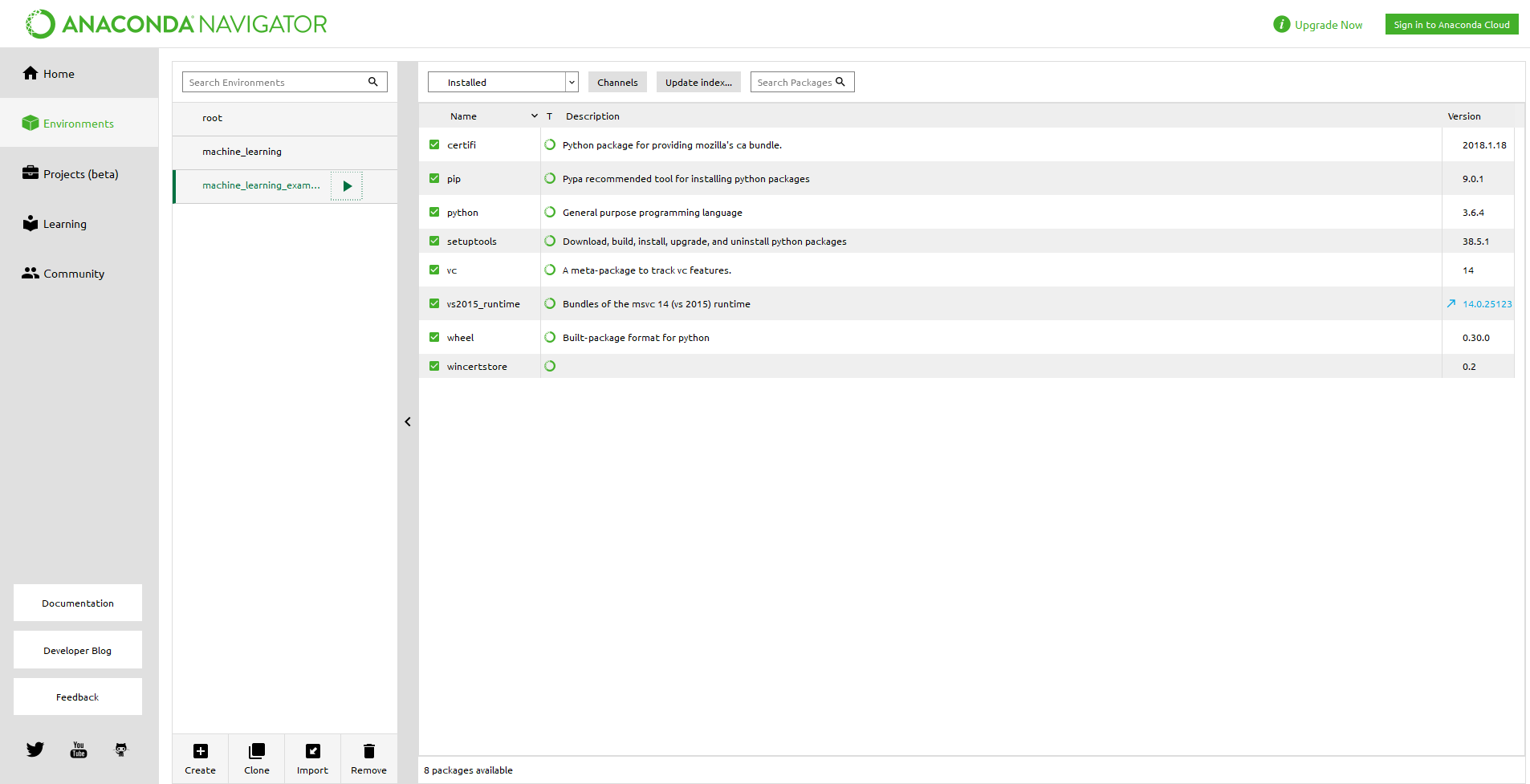The image size is (1530, 784).
Task: Click the 2018.1.18 certifi version cell
Action: [x=1484, y=145]
